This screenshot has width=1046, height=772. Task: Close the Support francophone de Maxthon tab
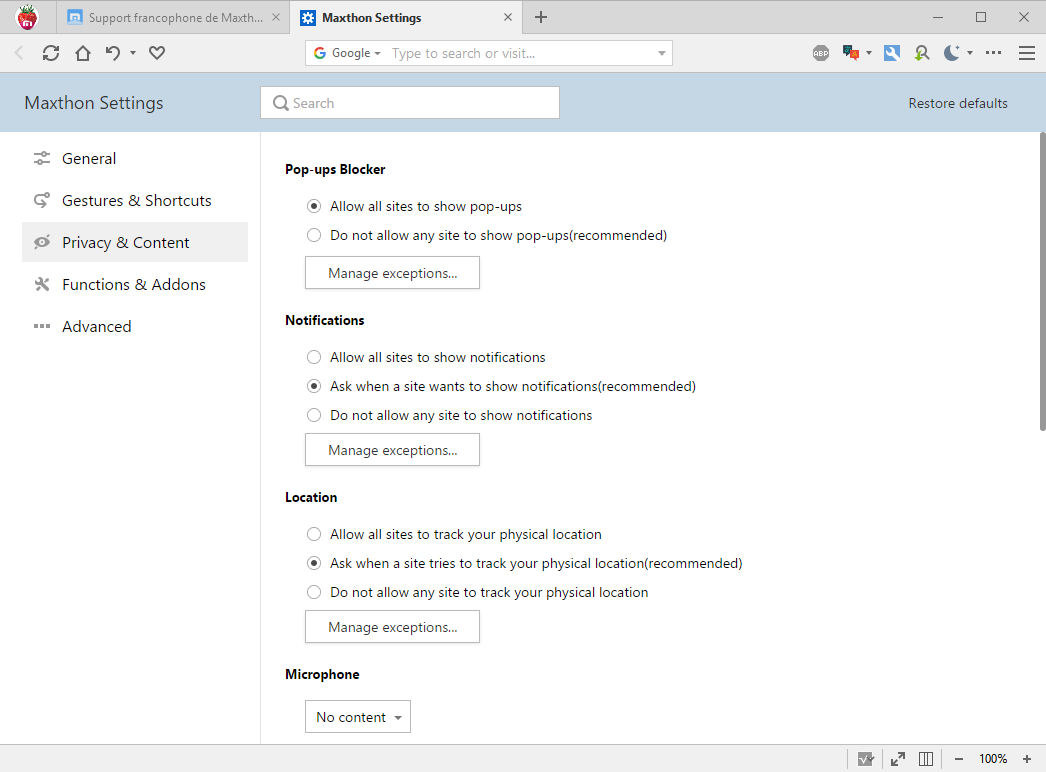pos(276,17)
